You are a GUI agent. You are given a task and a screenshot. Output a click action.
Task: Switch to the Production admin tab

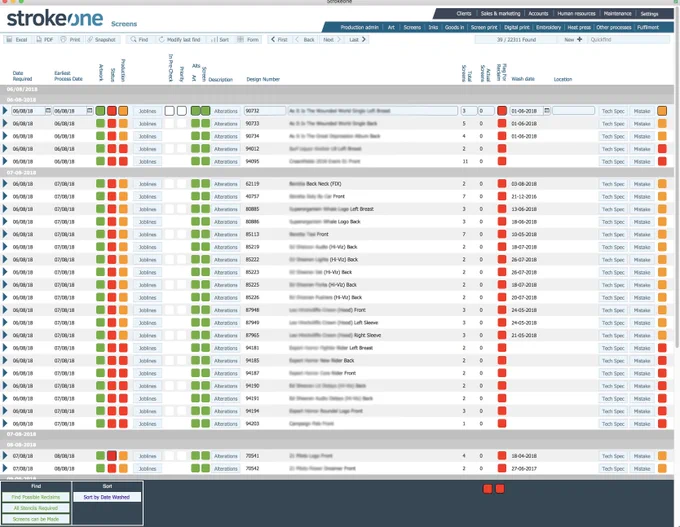click(359, 27)
